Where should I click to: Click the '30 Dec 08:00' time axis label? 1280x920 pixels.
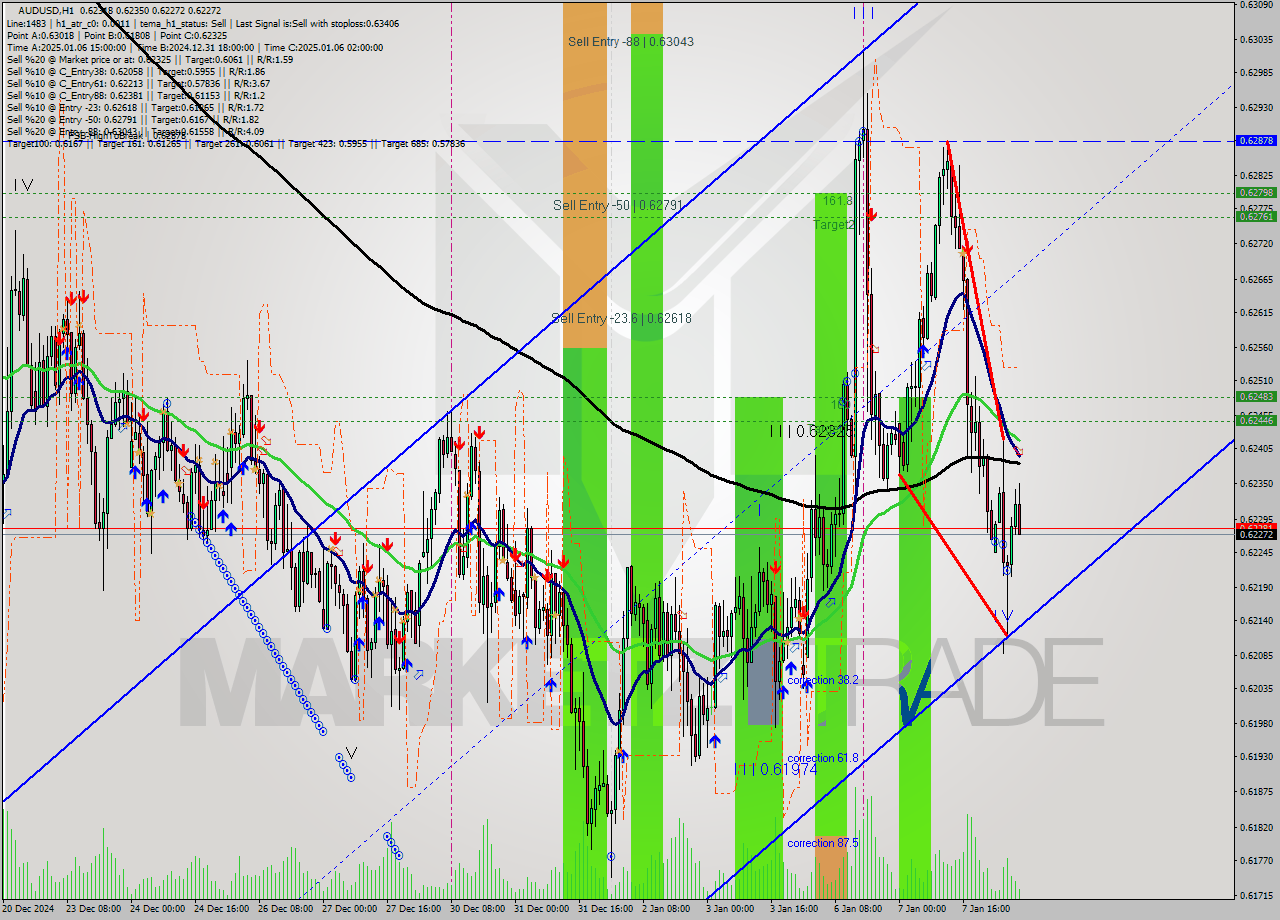[477, 909]
